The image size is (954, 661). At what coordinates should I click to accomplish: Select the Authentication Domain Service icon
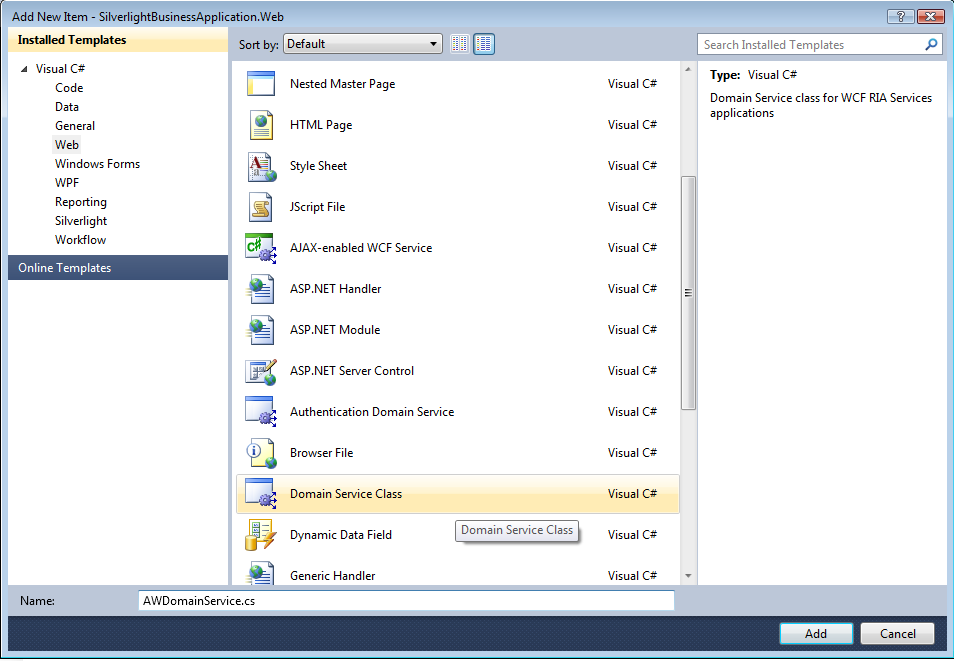(261, 412)
